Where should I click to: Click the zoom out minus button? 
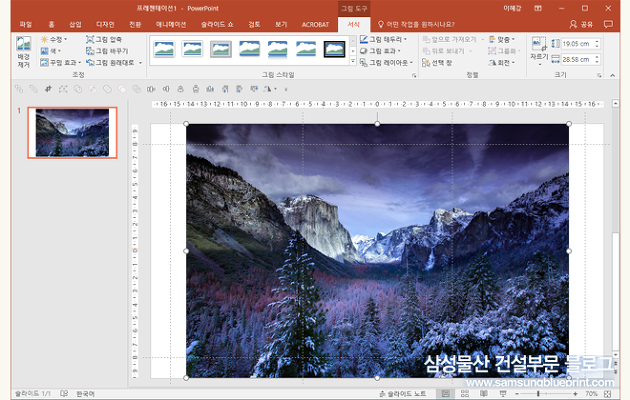pos(517,394)
